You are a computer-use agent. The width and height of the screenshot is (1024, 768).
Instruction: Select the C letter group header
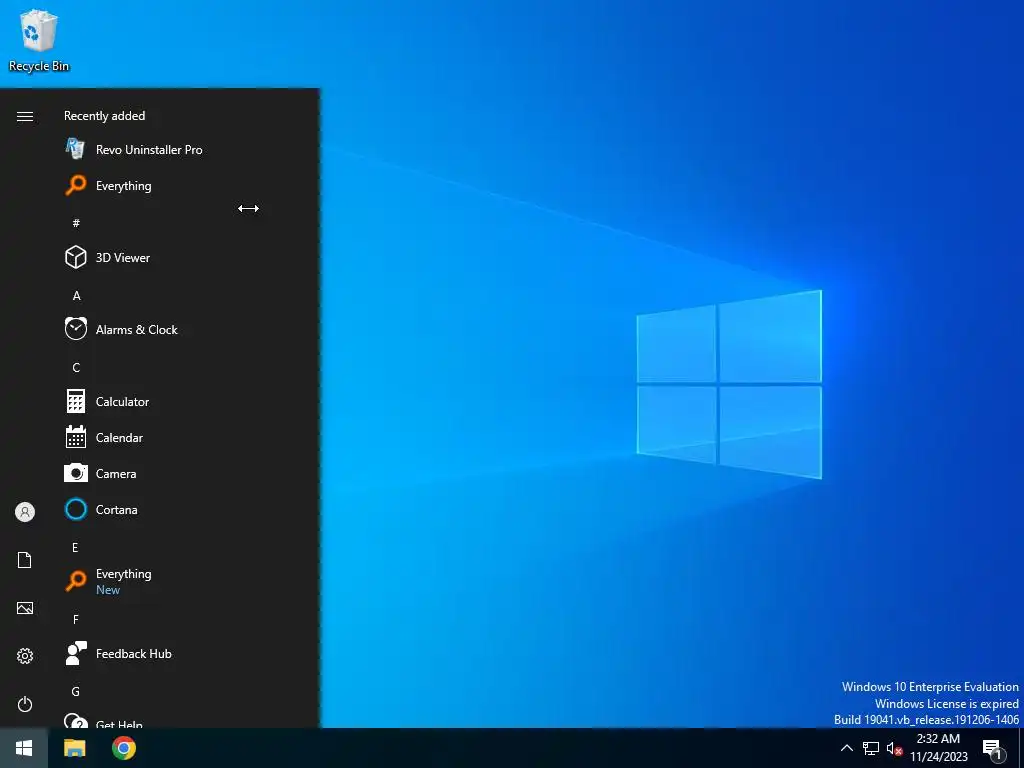point(76,368)
